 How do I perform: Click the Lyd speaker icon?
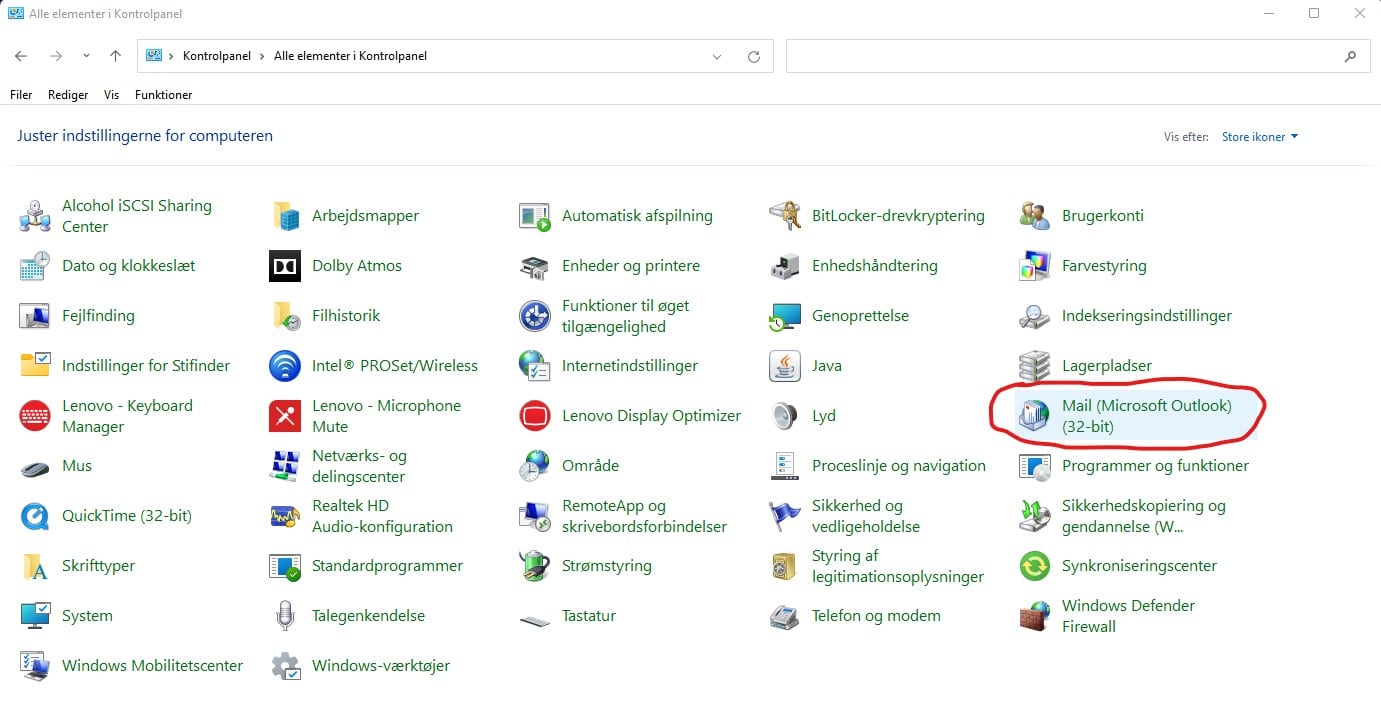785,416
